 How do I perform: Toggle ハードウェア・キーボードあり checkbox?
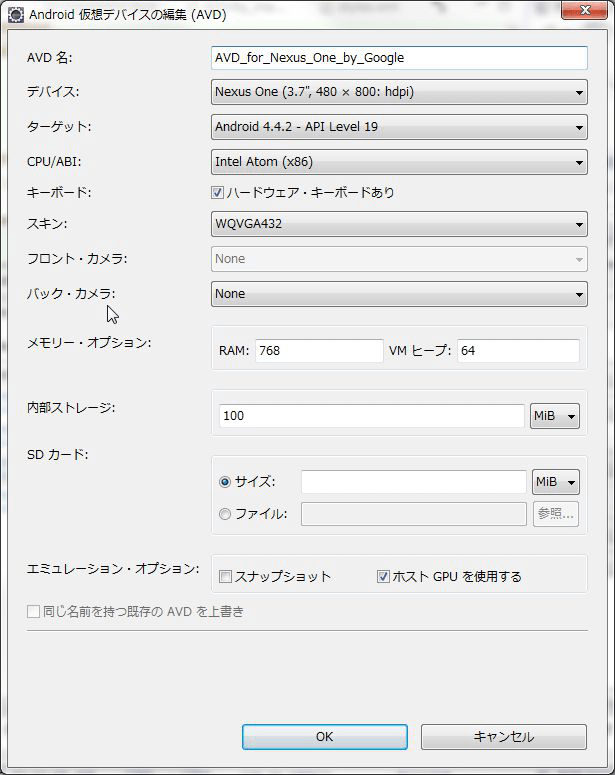click(217, 192)
